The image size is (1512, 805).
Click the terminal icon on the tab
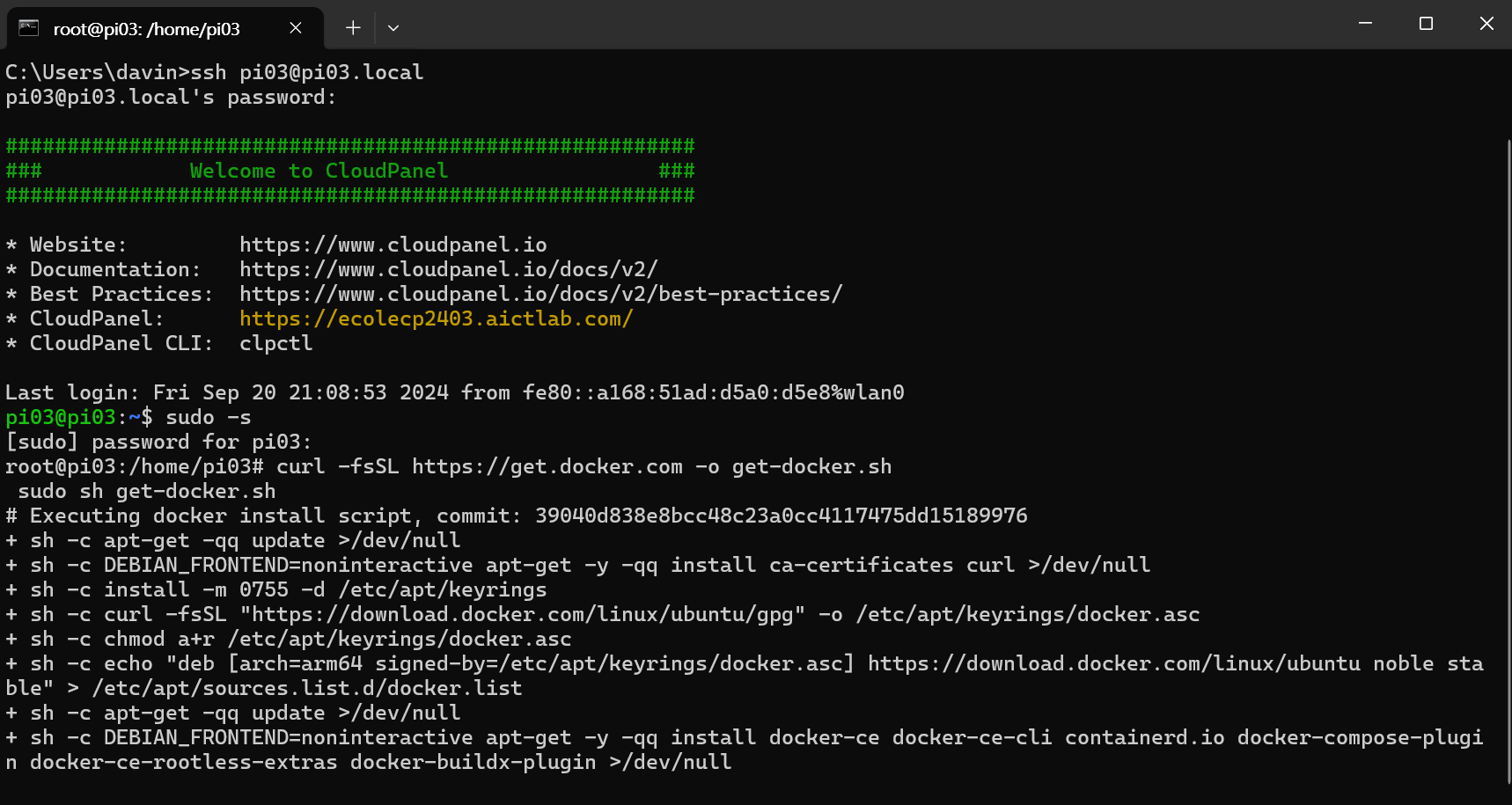tap(29, 28)
